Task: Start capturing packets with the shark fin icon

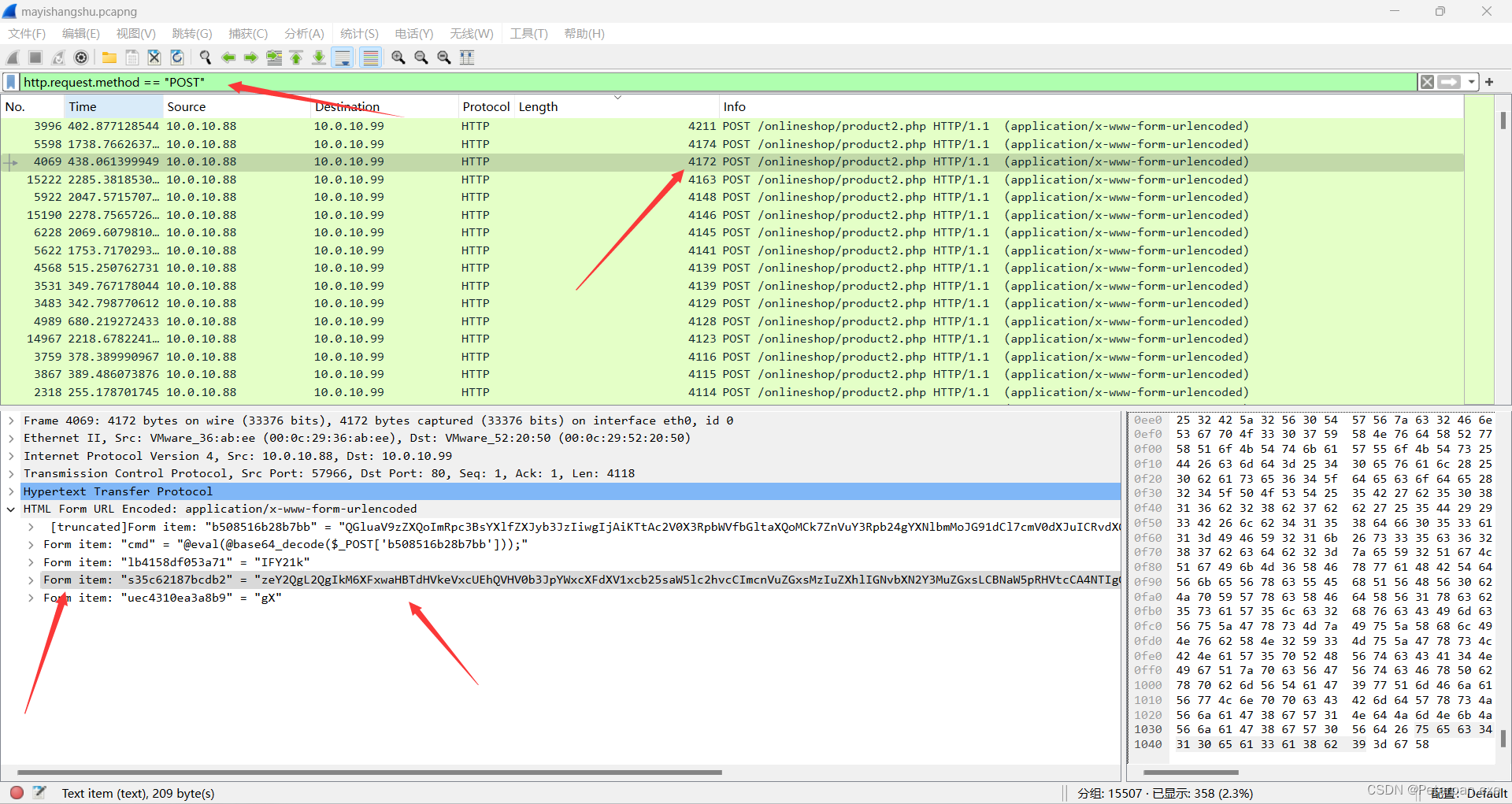Action: point(13,57)
